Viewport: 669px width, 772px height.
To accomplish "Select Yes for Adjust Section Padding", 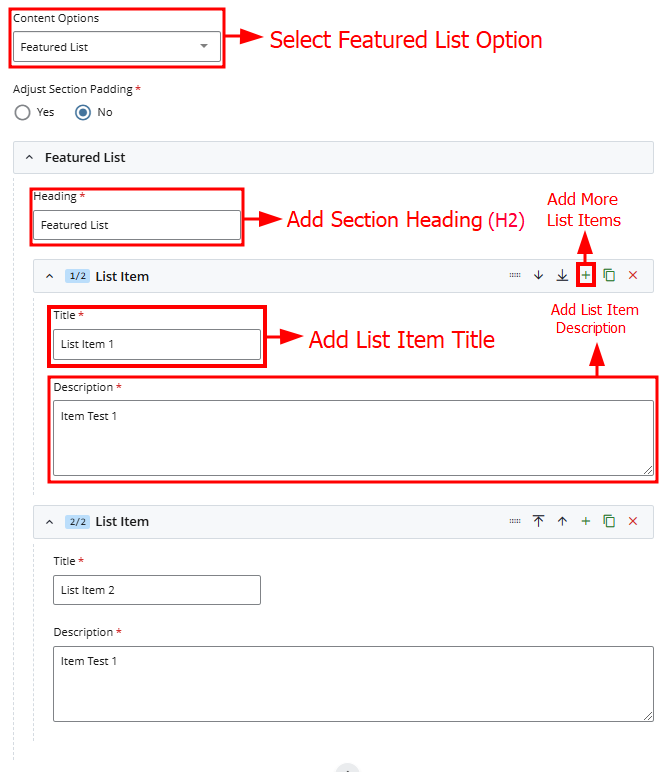I will tap(23, 112).
